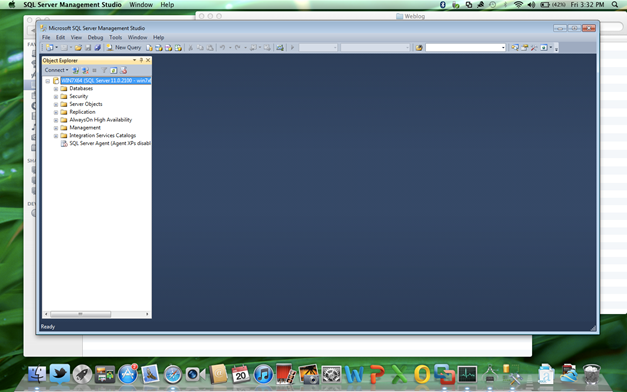Click the Save All icon in toolbar
The height and width of the screenshot is (392, 627).
(x=97, y=48)
